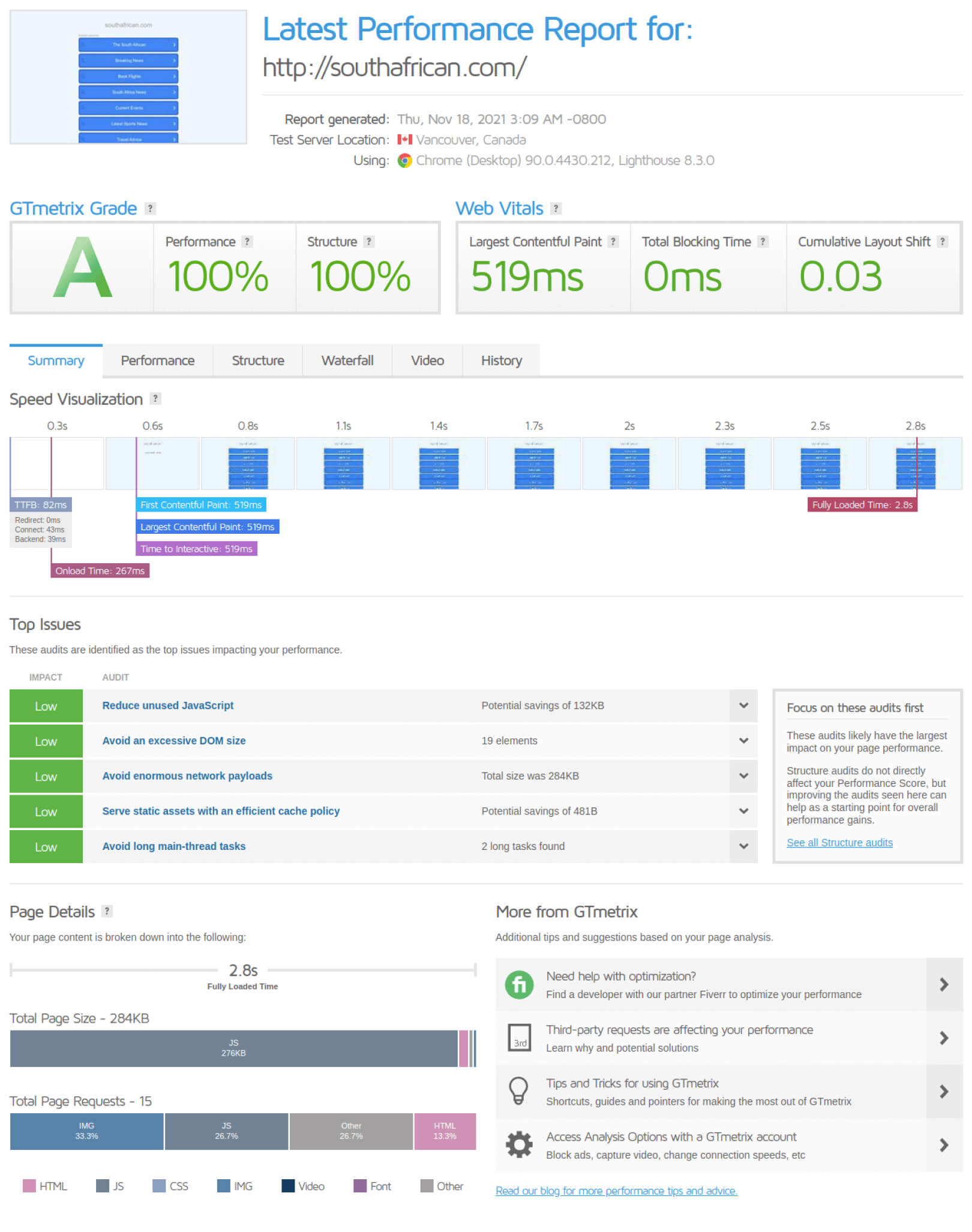
Task: Click the Other 26.7% requests bar segment
Action: (351, 1131)
